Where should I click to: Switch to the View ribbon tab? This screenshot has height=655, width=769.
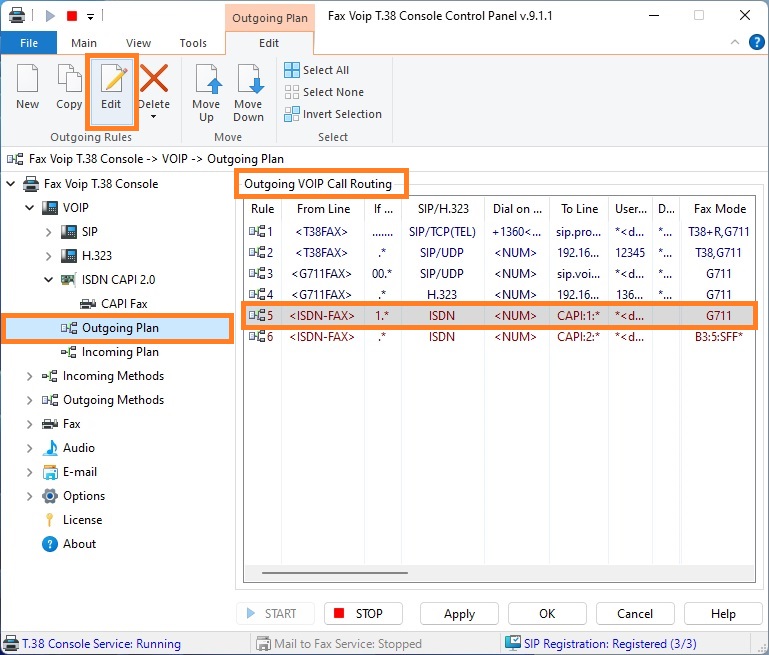(138, 43)
